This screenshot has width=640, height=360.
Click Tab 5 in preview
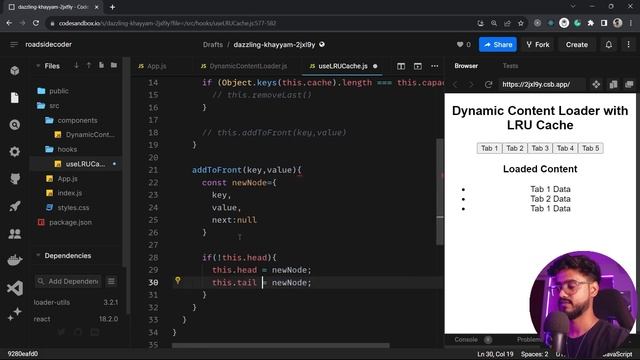click(x=591, y=148)
